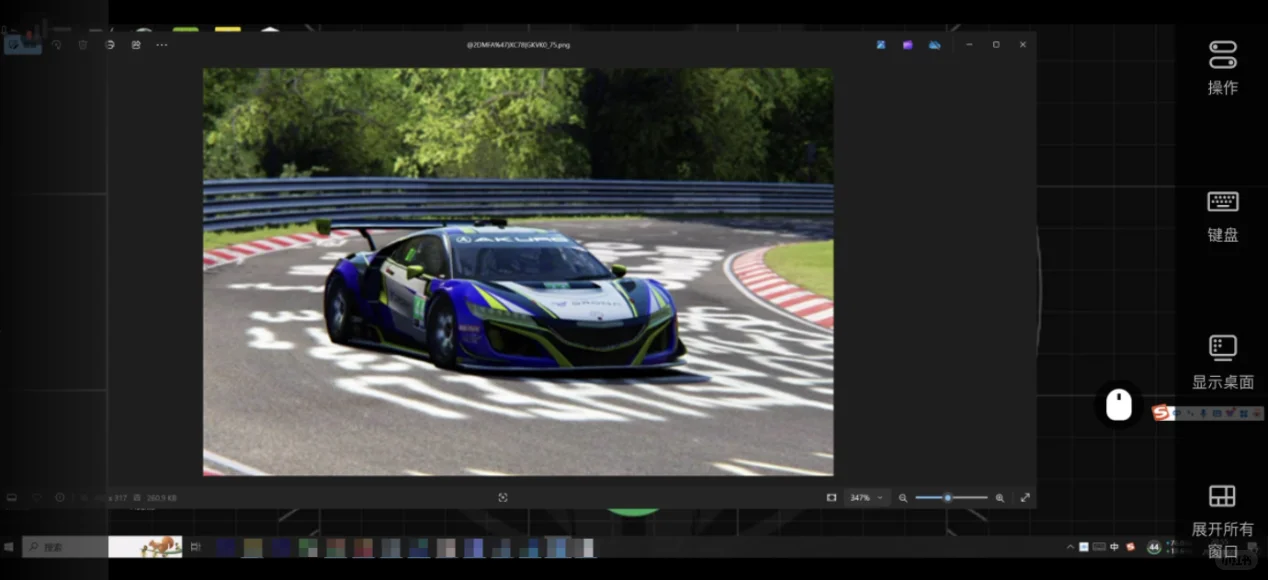Maximize the Photos window
This screenshot has width=1268, height=580.
[996, 45]
